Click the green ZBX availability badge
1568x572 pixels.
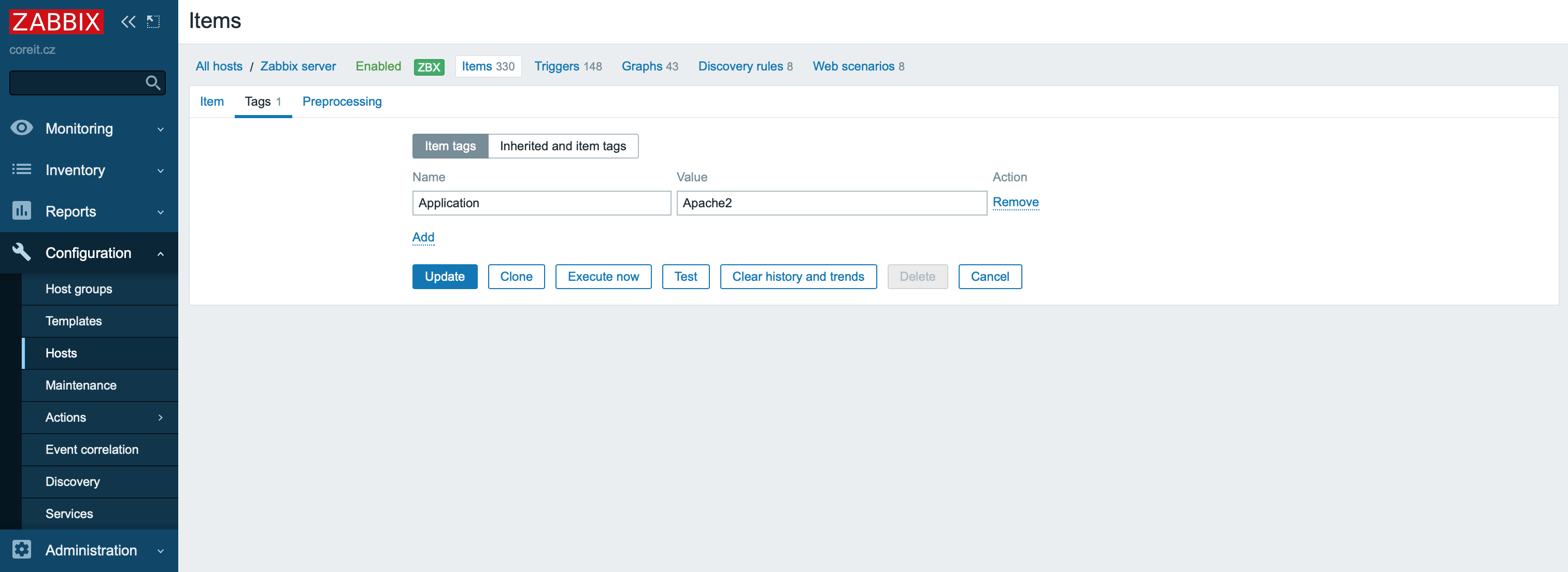point(429,66)
